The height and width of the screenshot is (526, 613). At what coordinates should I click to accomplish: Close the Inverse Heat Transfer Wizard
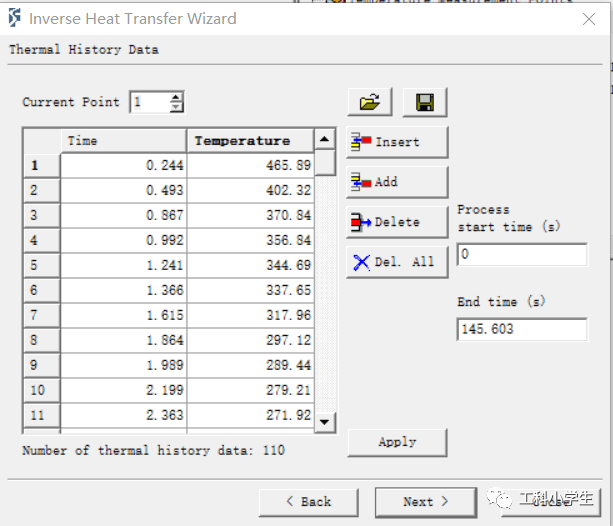pos(589,19)
